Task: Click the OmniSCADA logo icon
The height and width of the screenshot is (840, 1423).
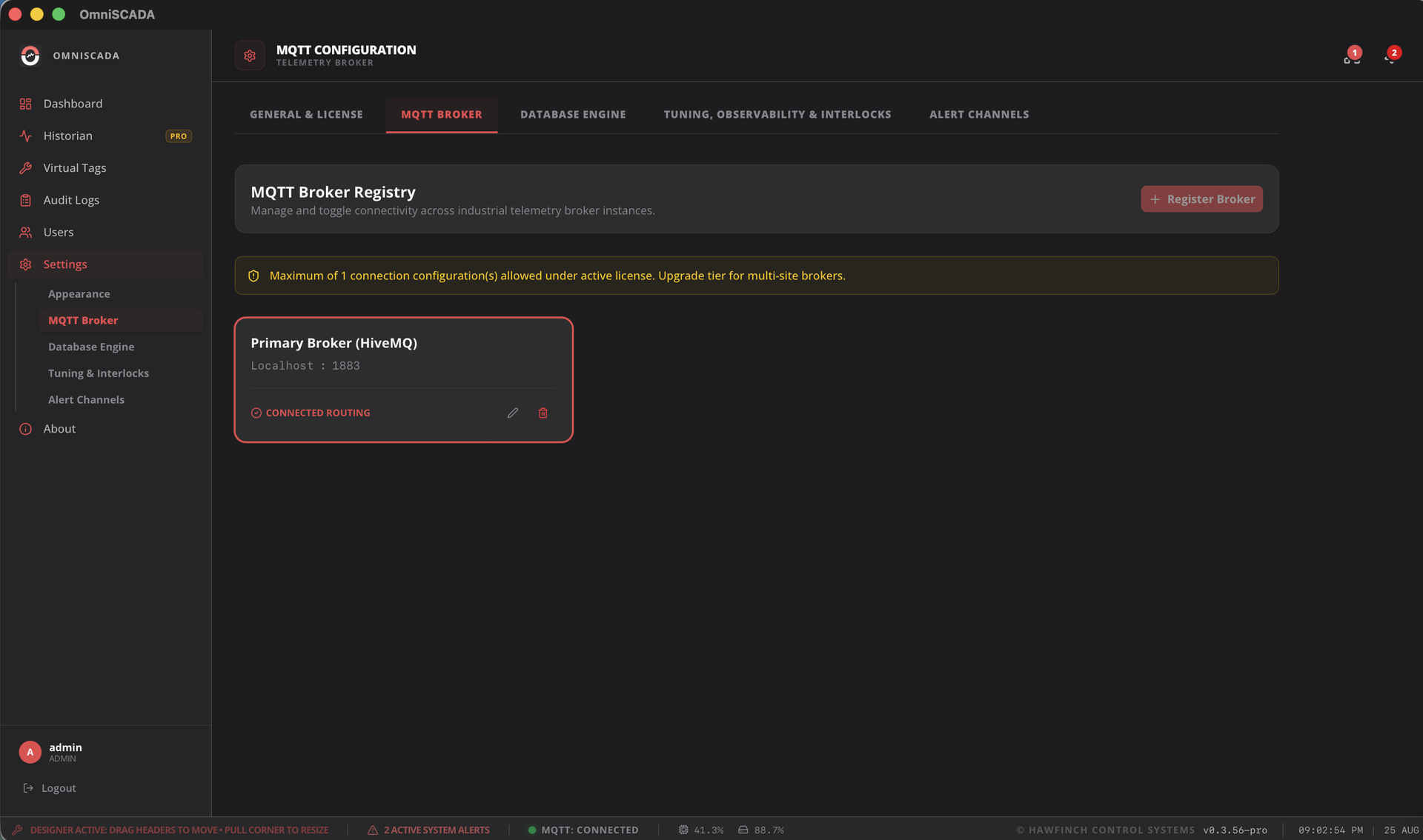Action: click(x=30, y=56)
